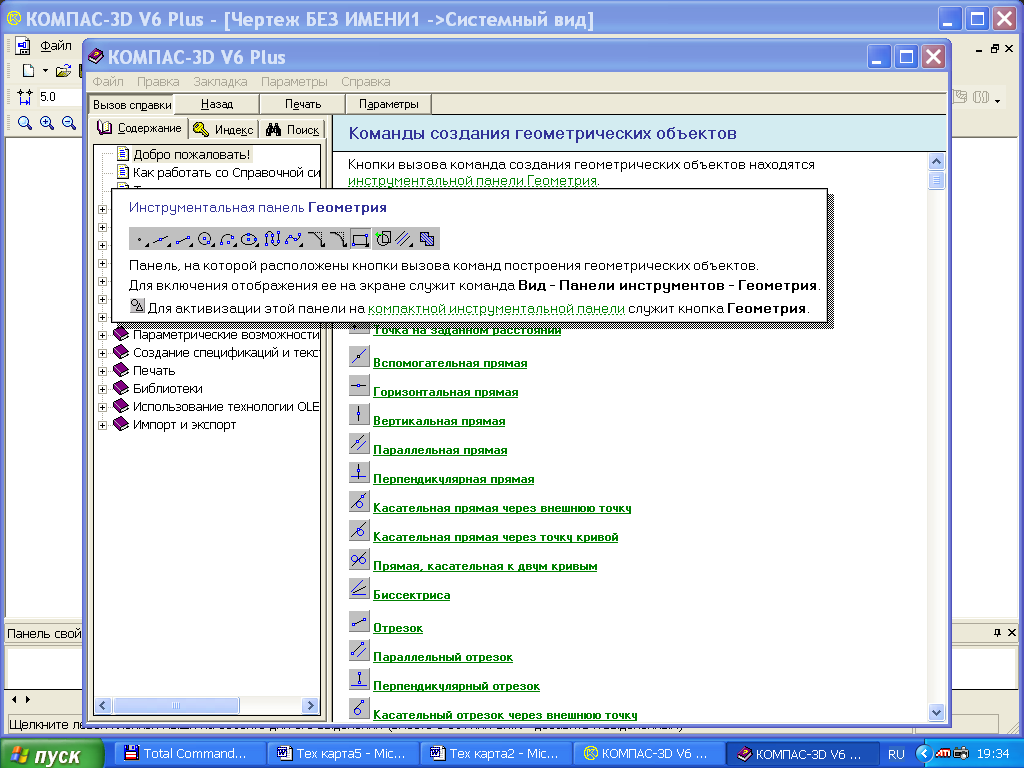Click the plain zoom magnifier icon in main window
The image size is (1024, 768).
coord(25,123)
